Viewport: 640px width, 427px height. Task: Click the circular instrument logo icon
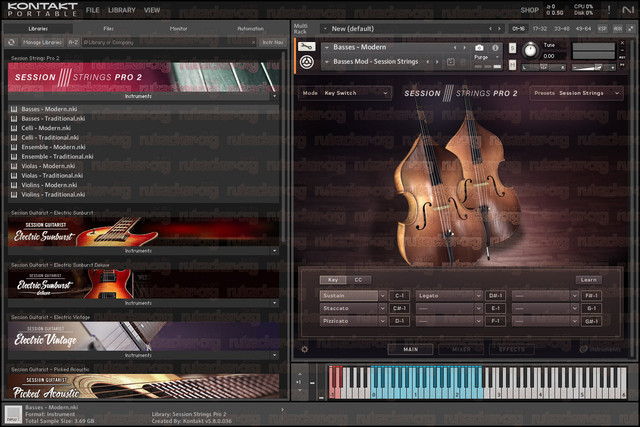[x=307, y=62]
